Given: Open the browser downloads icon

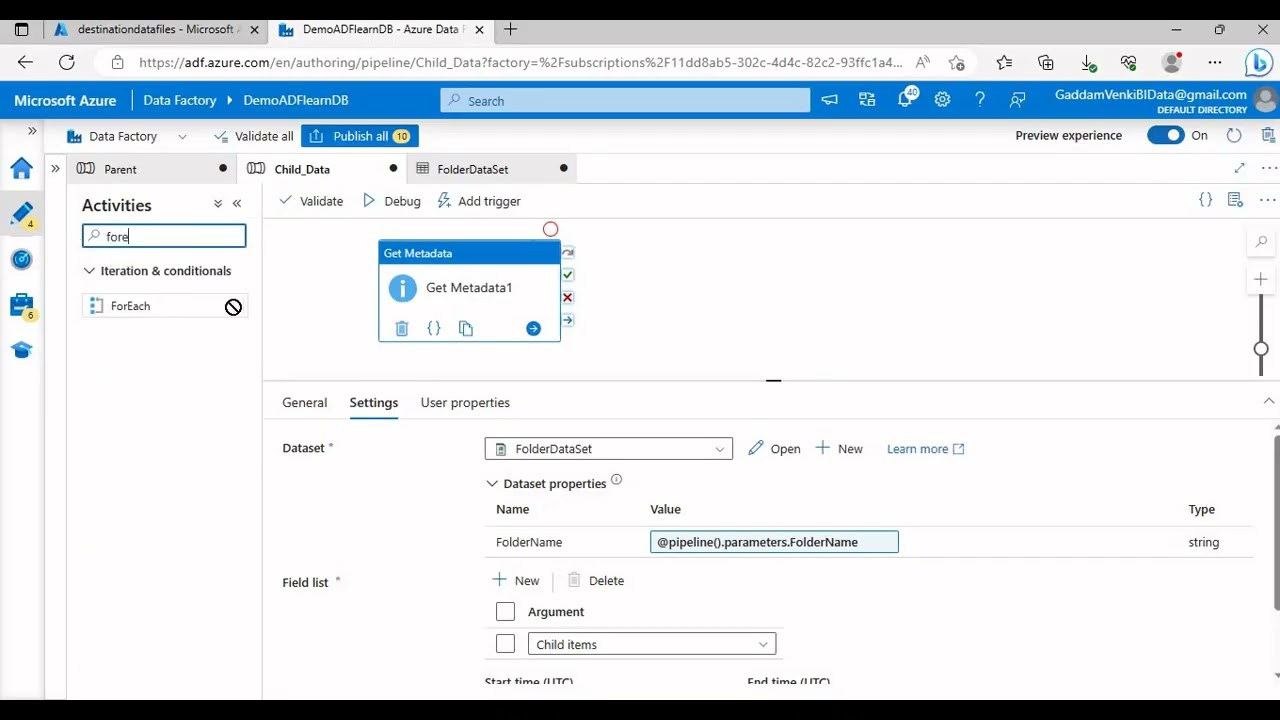Looking at the screenshot, I should (1088, 62).
